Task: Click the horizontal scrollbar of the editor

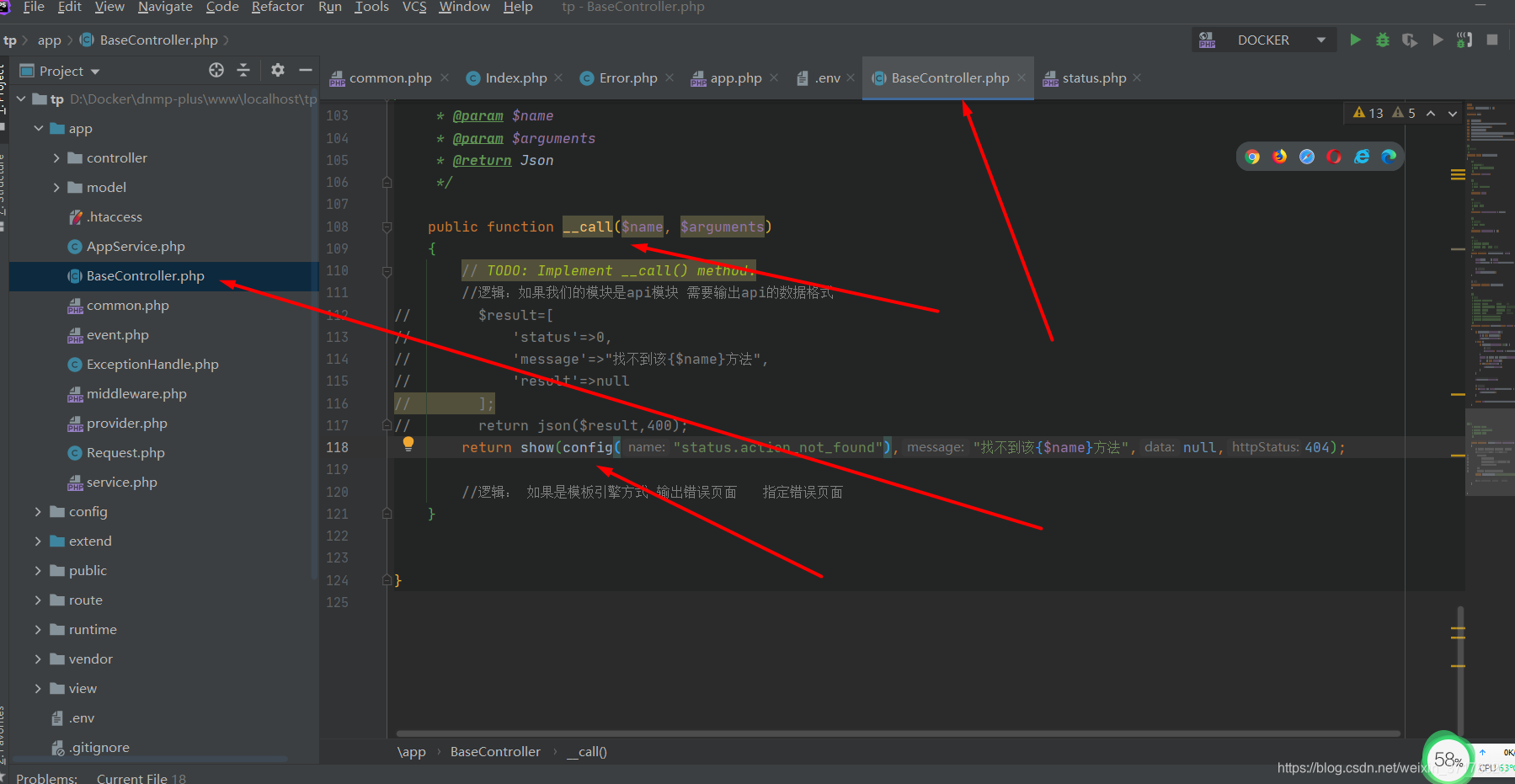Action: 898,733
